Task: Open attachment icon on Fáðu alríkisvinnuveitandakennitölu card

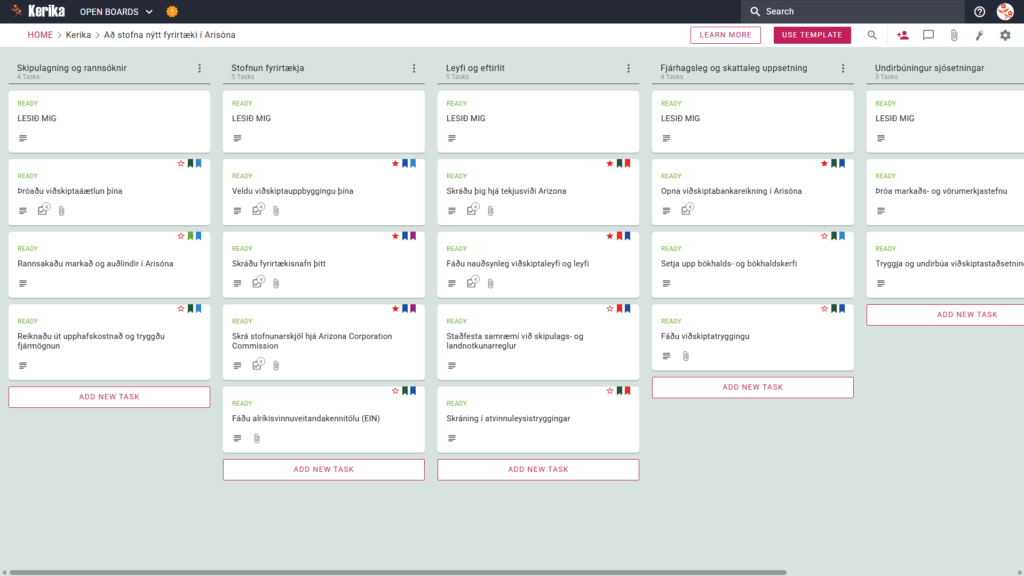Action: click(257, 438)
